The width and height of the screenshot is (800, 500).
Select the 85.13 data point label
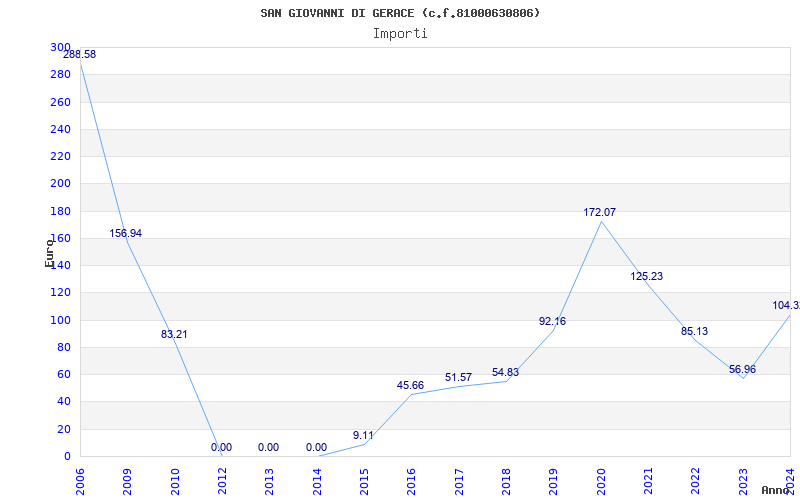(694, 331)
